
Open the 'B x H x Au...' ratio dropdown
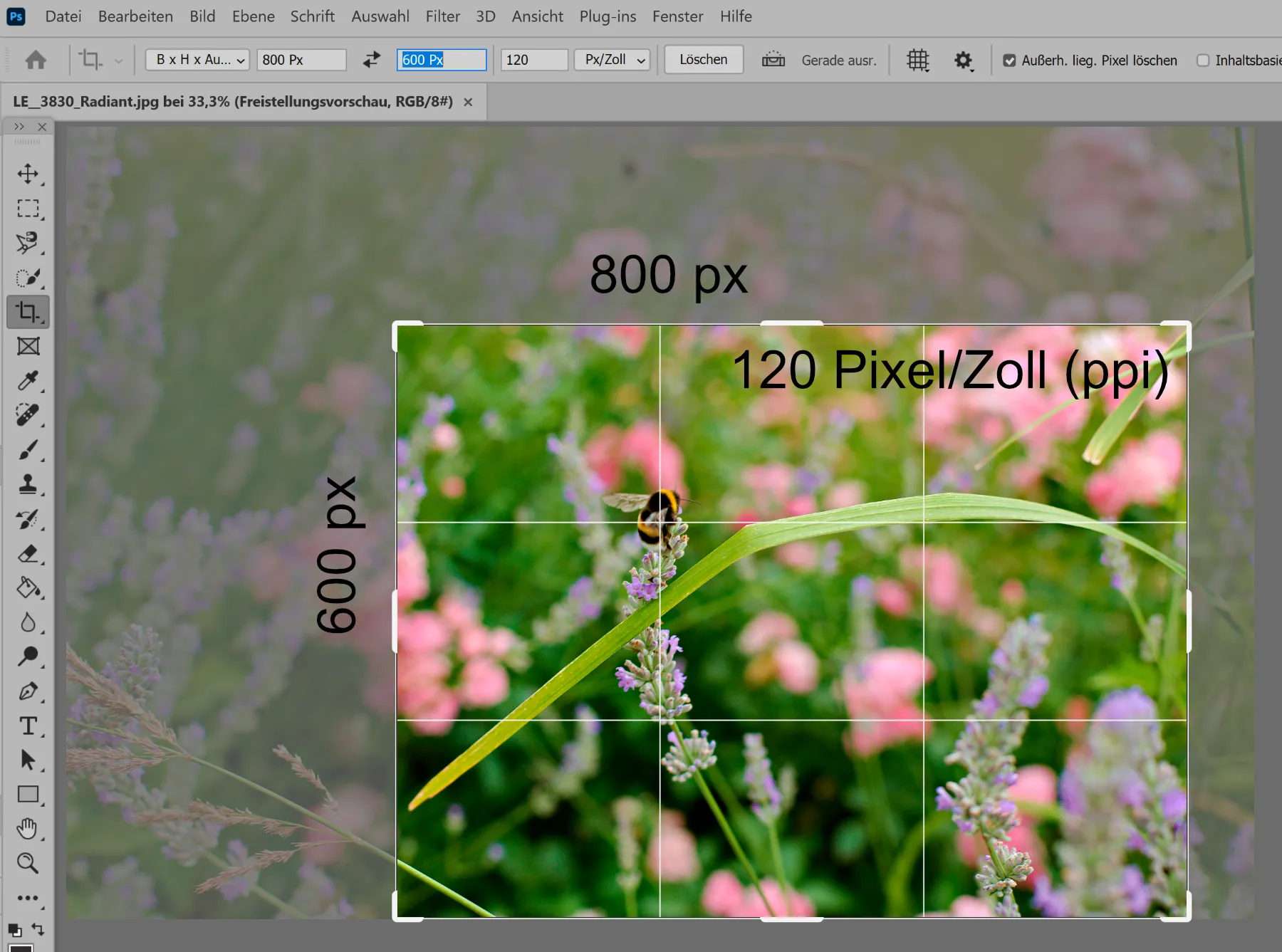(x=197, y=60)
